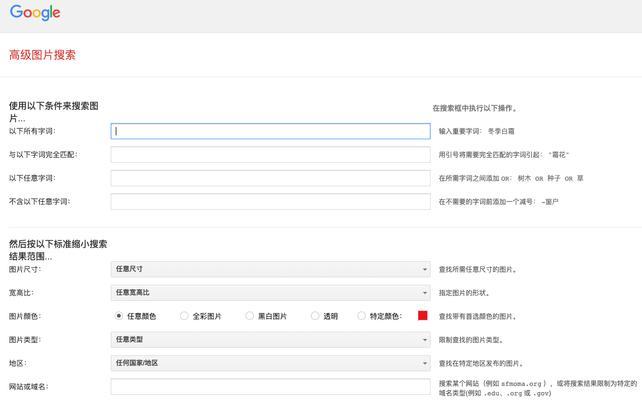The height and width of the screenshot is (400, 642).
Task: Click the 与以下字词完全匹配 input field
Action: (x=270, y=155)
